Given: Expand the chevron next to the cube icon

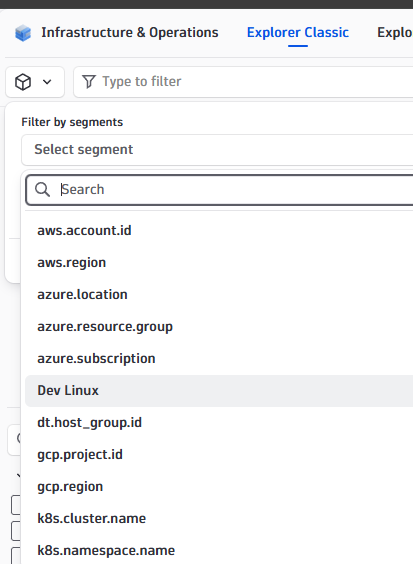Looking at the screenshot, I should coord(47,82).
